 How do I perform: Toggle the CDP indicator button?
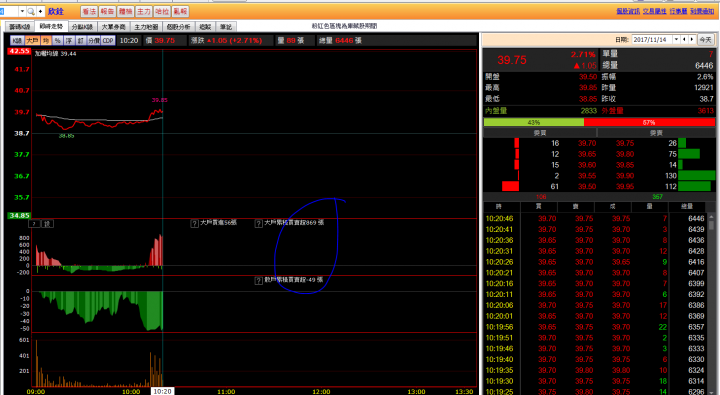coord(108,41)
